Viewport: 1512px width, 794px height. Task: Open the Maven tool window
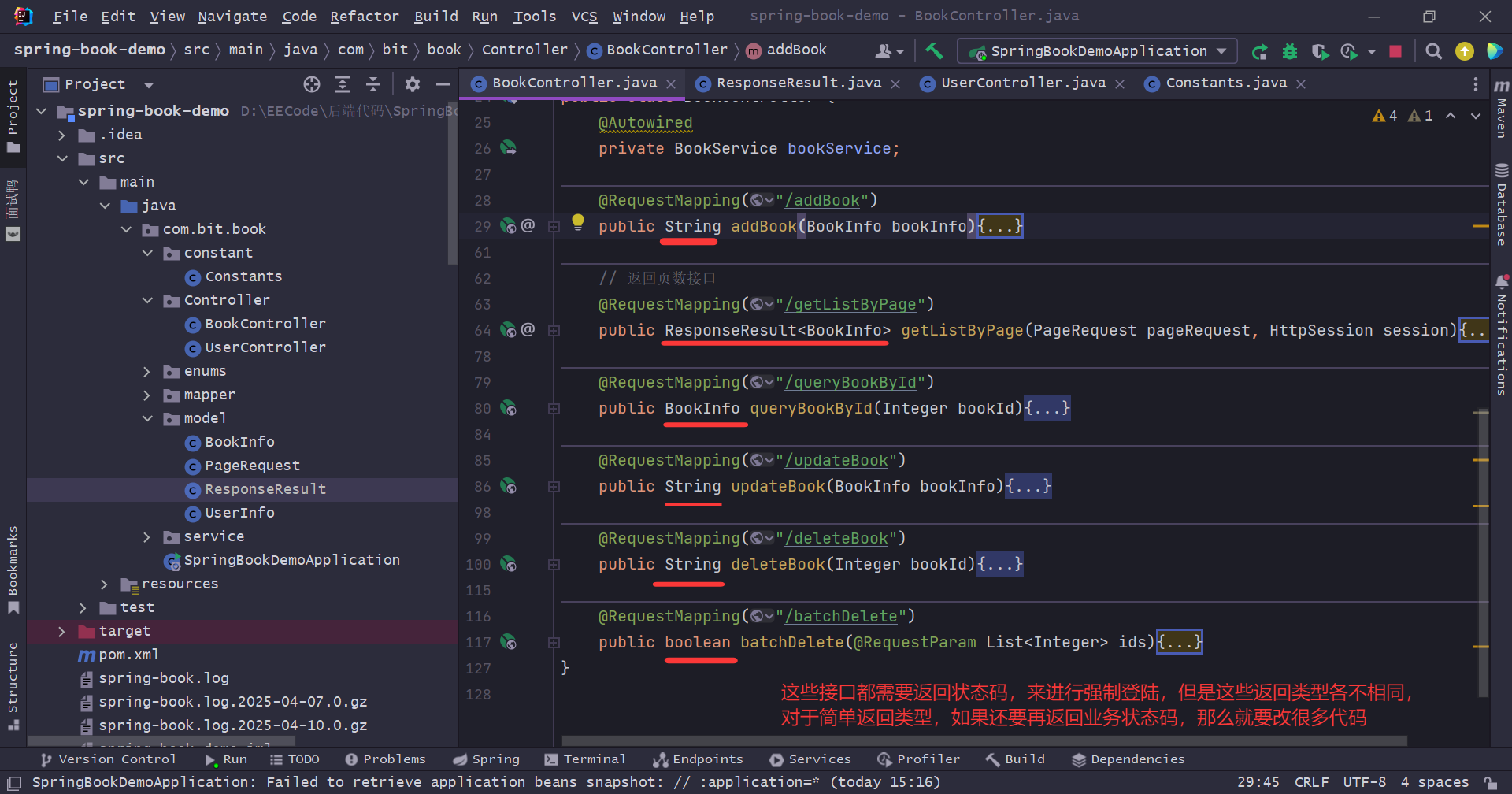pos(1502,109)
